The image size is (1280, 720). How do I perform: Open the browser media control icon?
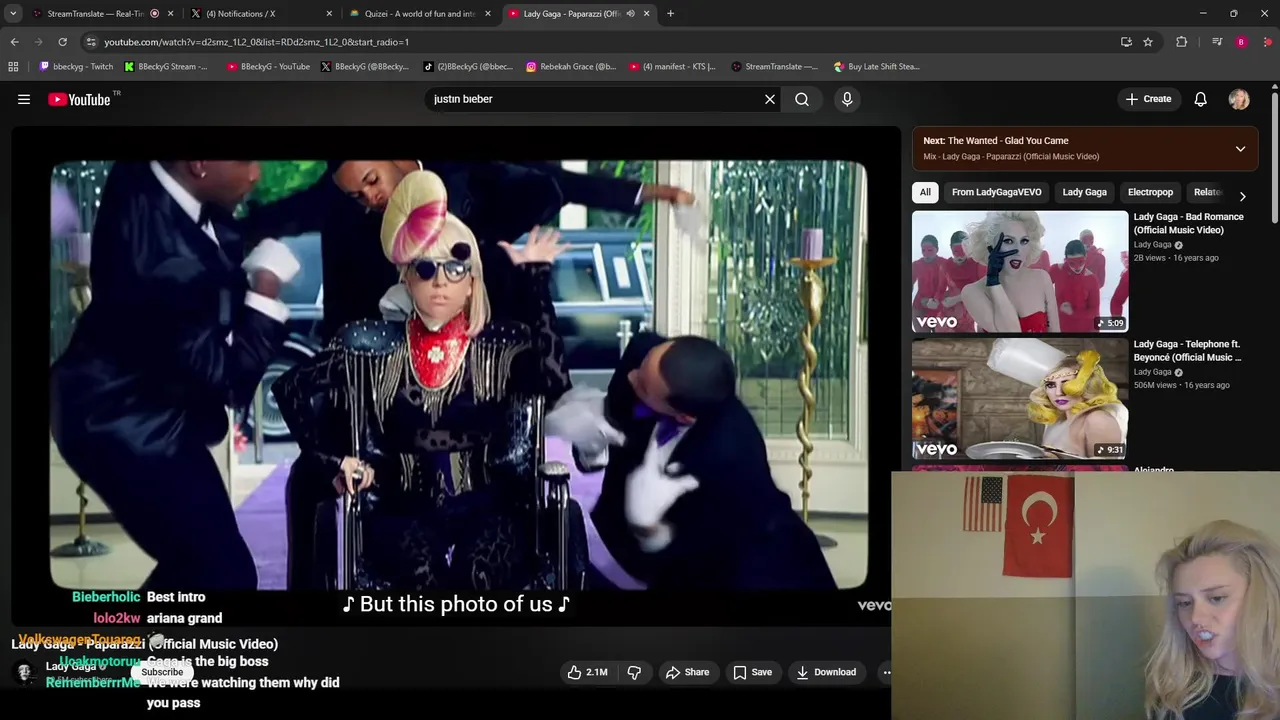(x=1217, y=42)
